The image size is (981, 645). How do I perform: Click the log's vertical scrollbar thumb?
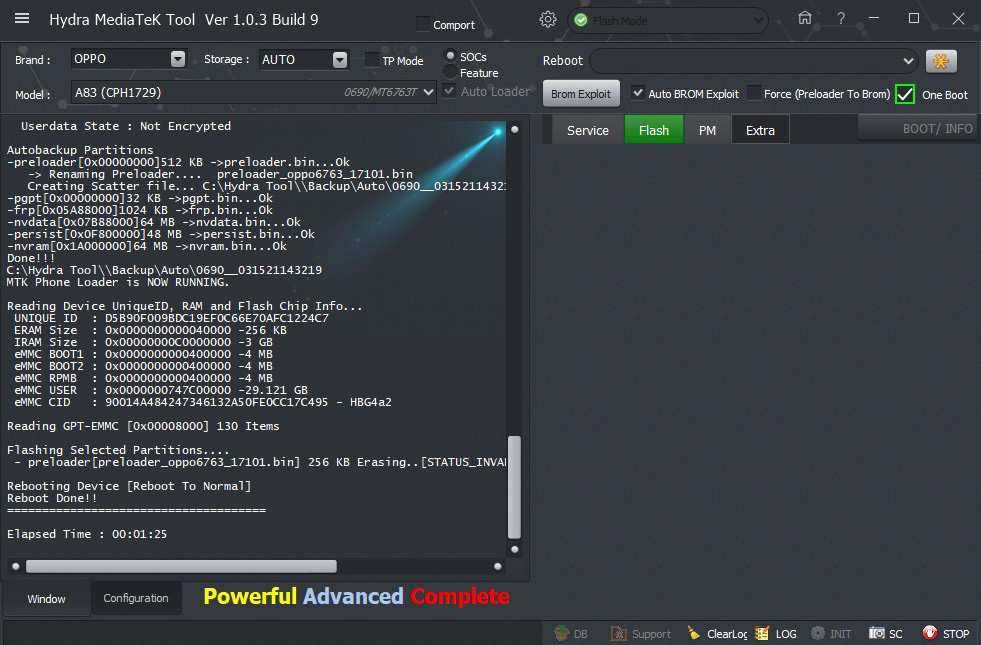514,487
